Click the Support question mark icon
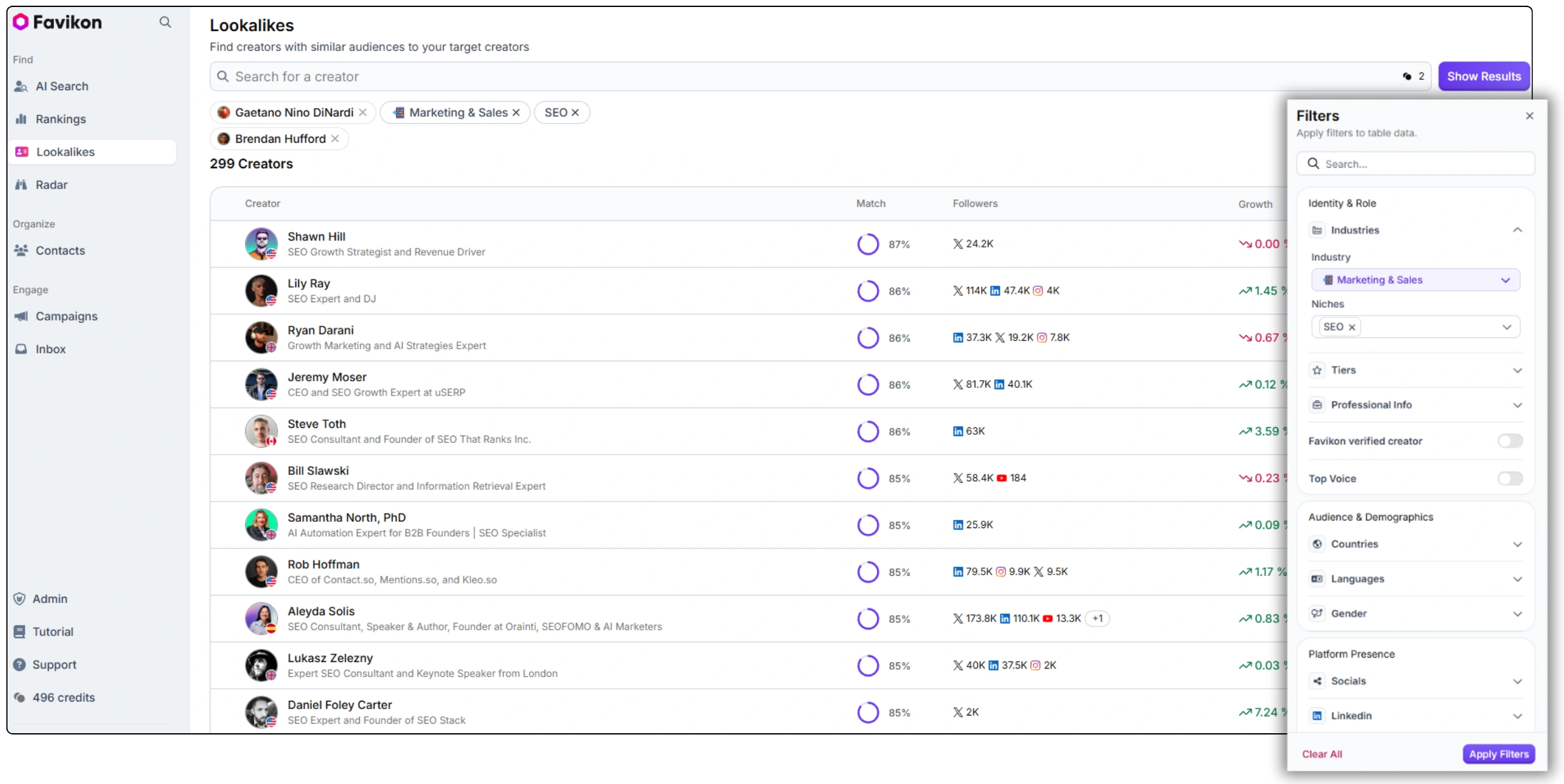 coord(20,665)
